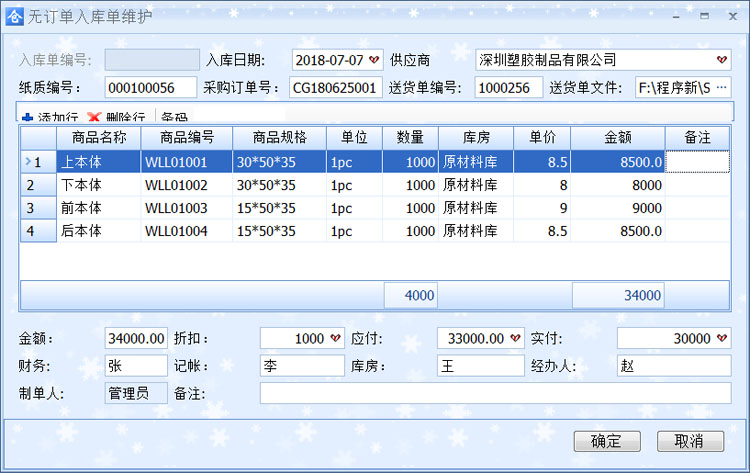The height and width of the screenshot is (473, 750).
Task: Click the 备注 column header in table
Action: [697, 138]
